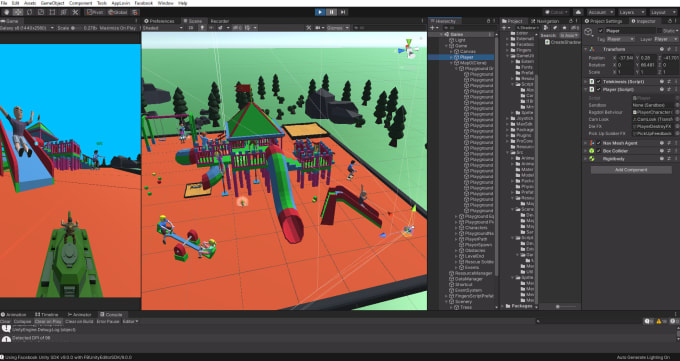The image size is (680, 361).
Task: Toggle scene lighting bulb icon
Action: coord(202,28)
